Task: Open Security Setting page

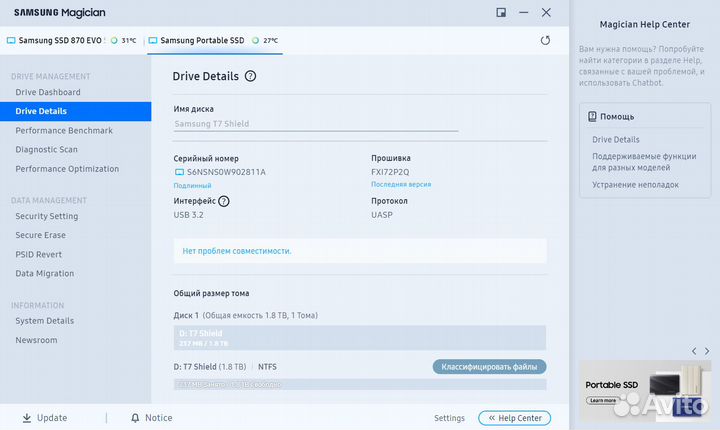Action: (x=47, y=216)
